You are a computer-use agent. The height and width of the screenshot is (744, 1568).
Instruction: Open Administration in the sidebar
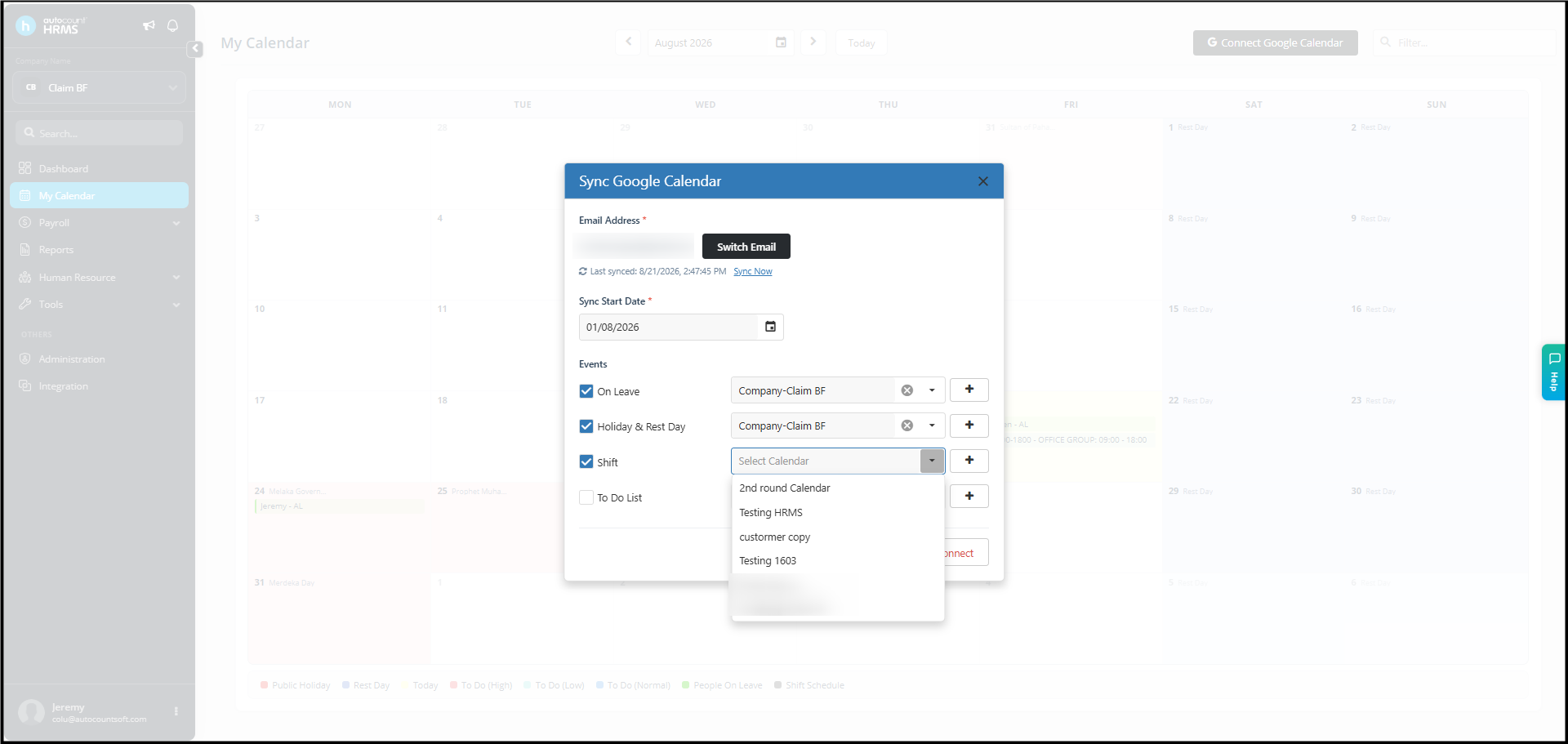tap(99, 359)
